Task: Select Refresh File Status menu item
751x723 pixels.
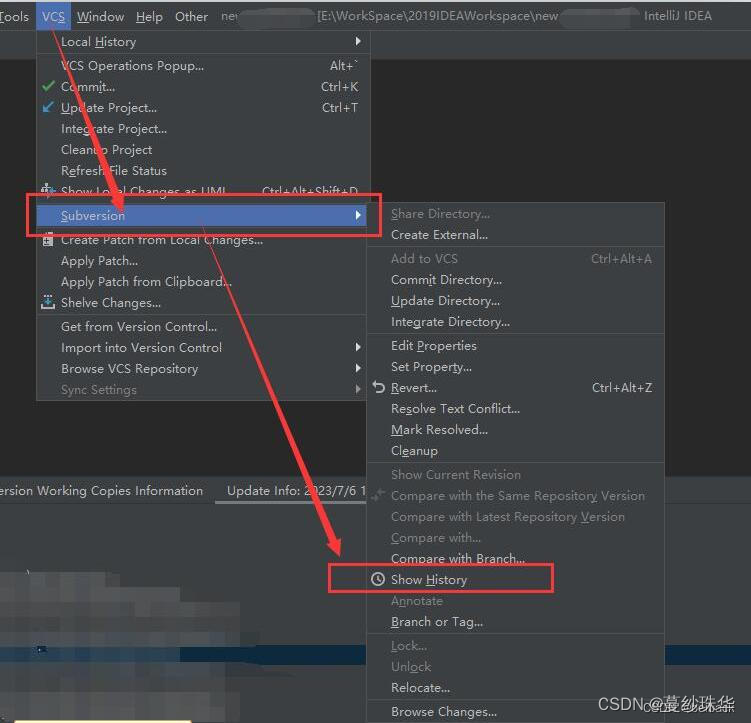Action: 201,170
